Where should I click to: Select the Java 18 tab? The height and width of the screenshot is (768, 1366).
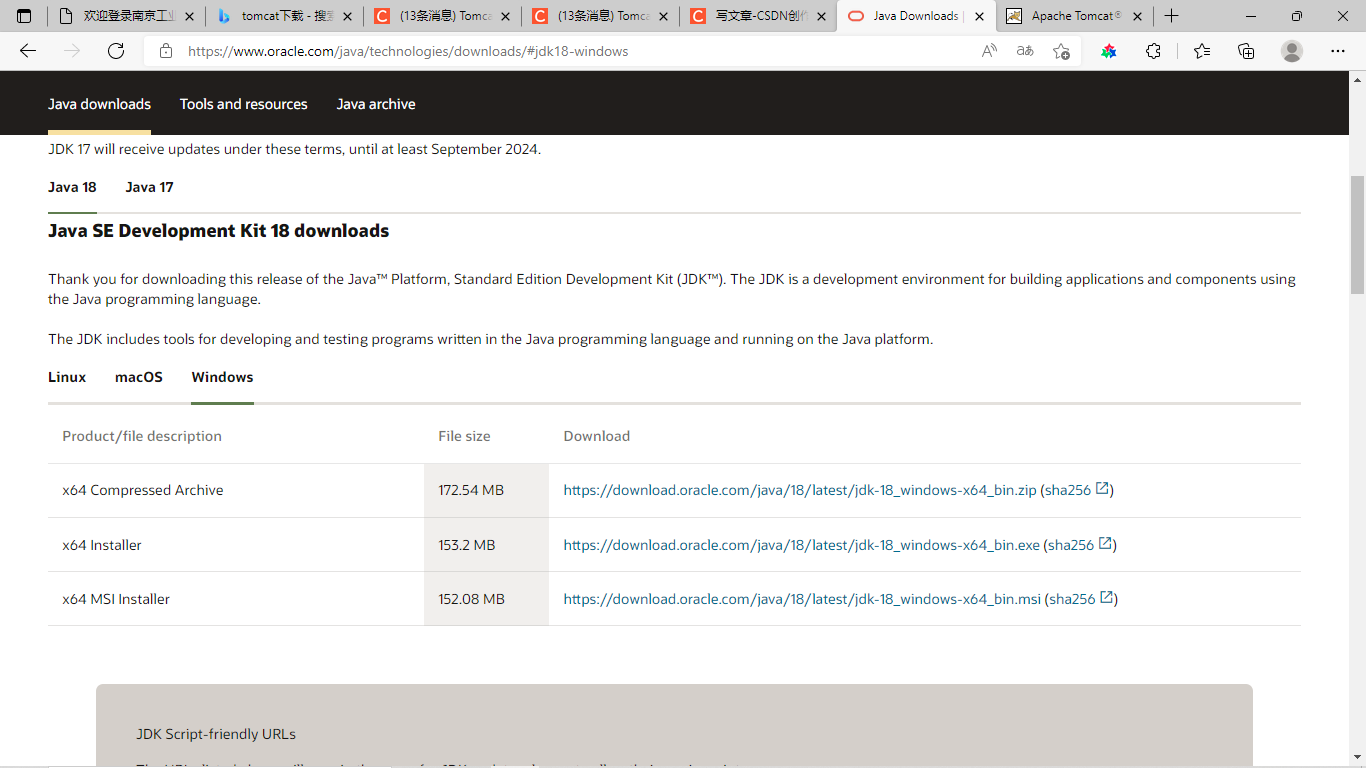click(x=72, y=187)
